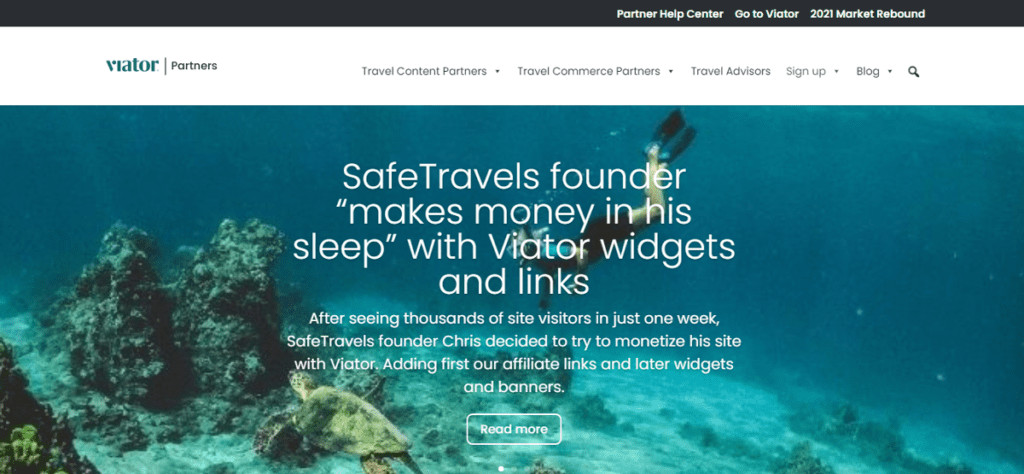Open the Blog menu item
This screenshot has width=1024, height=474.
pyautogui.click(x=867, y=72)
